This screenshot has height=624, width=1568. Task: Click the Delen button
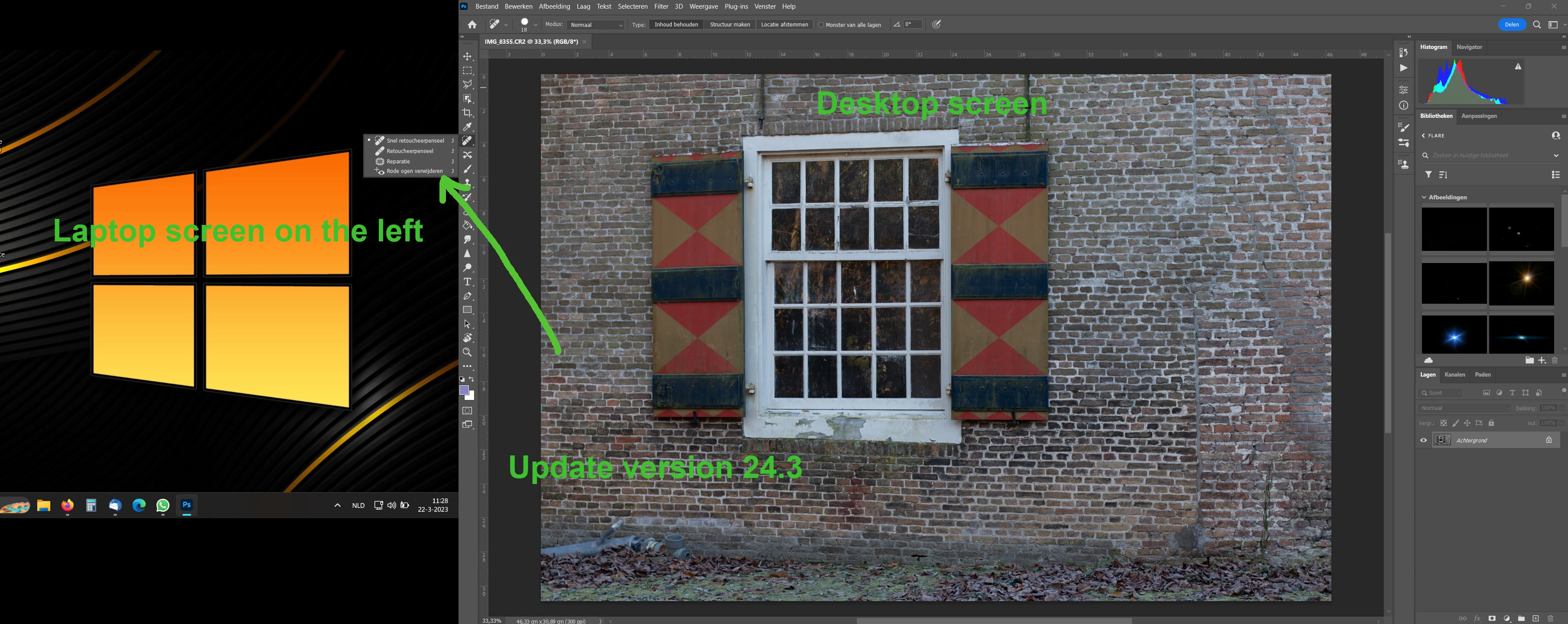1511,24
